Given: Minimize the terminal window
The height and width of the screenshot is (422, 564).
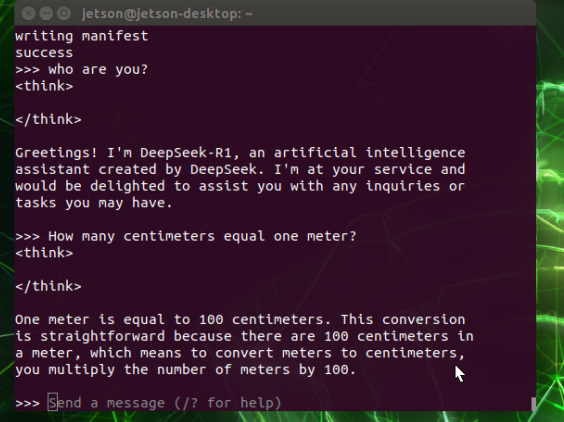Looking at the screenshot, I should tap(46, 13).
